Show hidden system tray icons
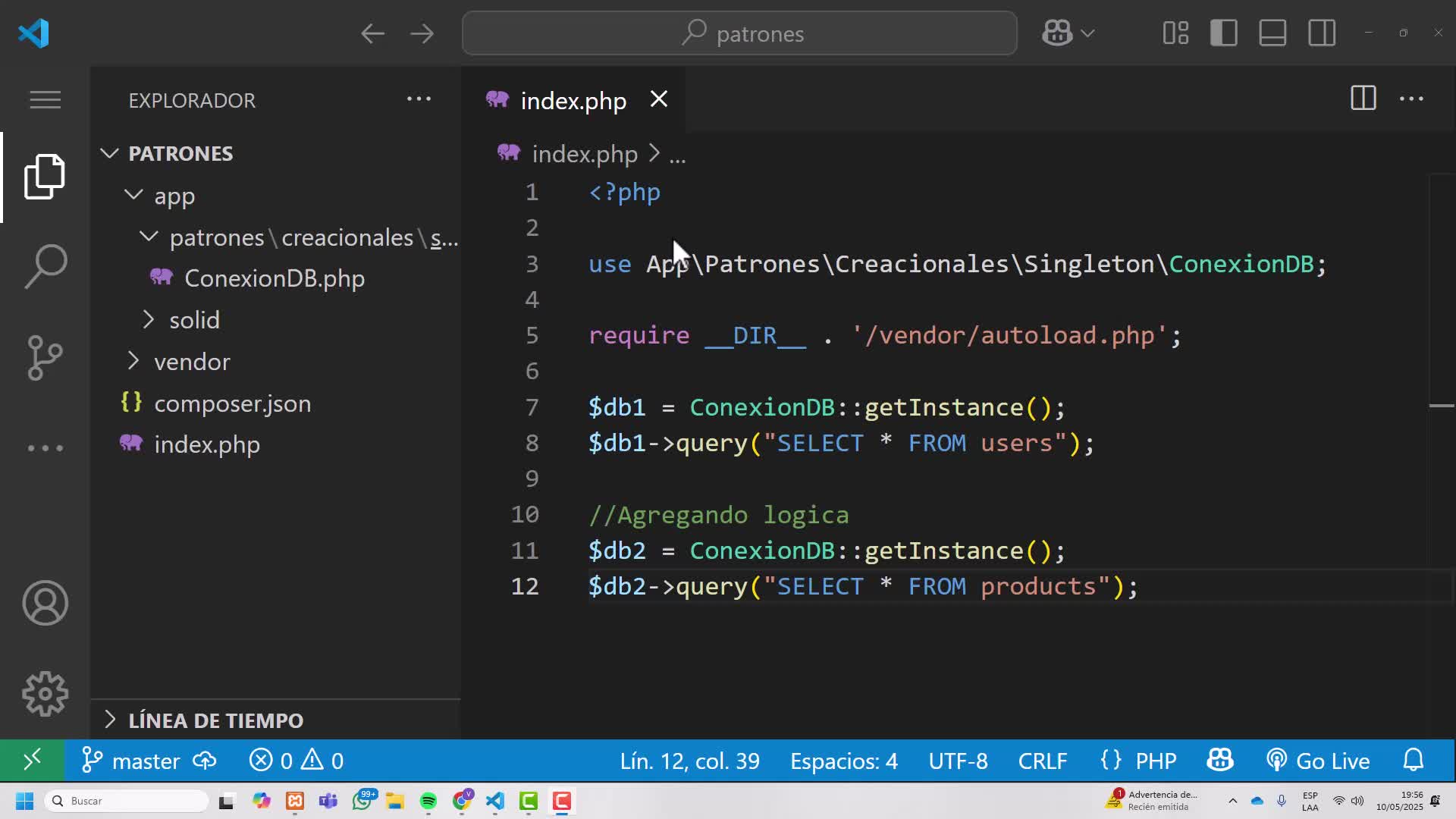 1232,801
